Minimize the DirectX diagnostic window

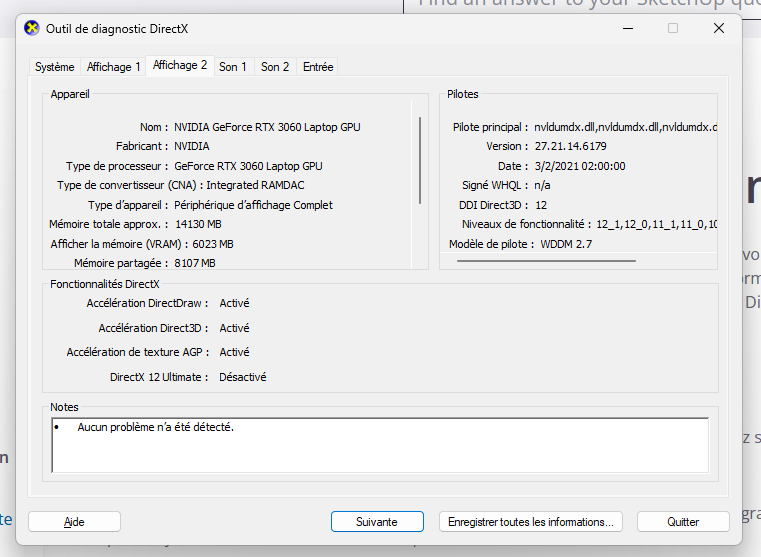click(x=628, y=28)
